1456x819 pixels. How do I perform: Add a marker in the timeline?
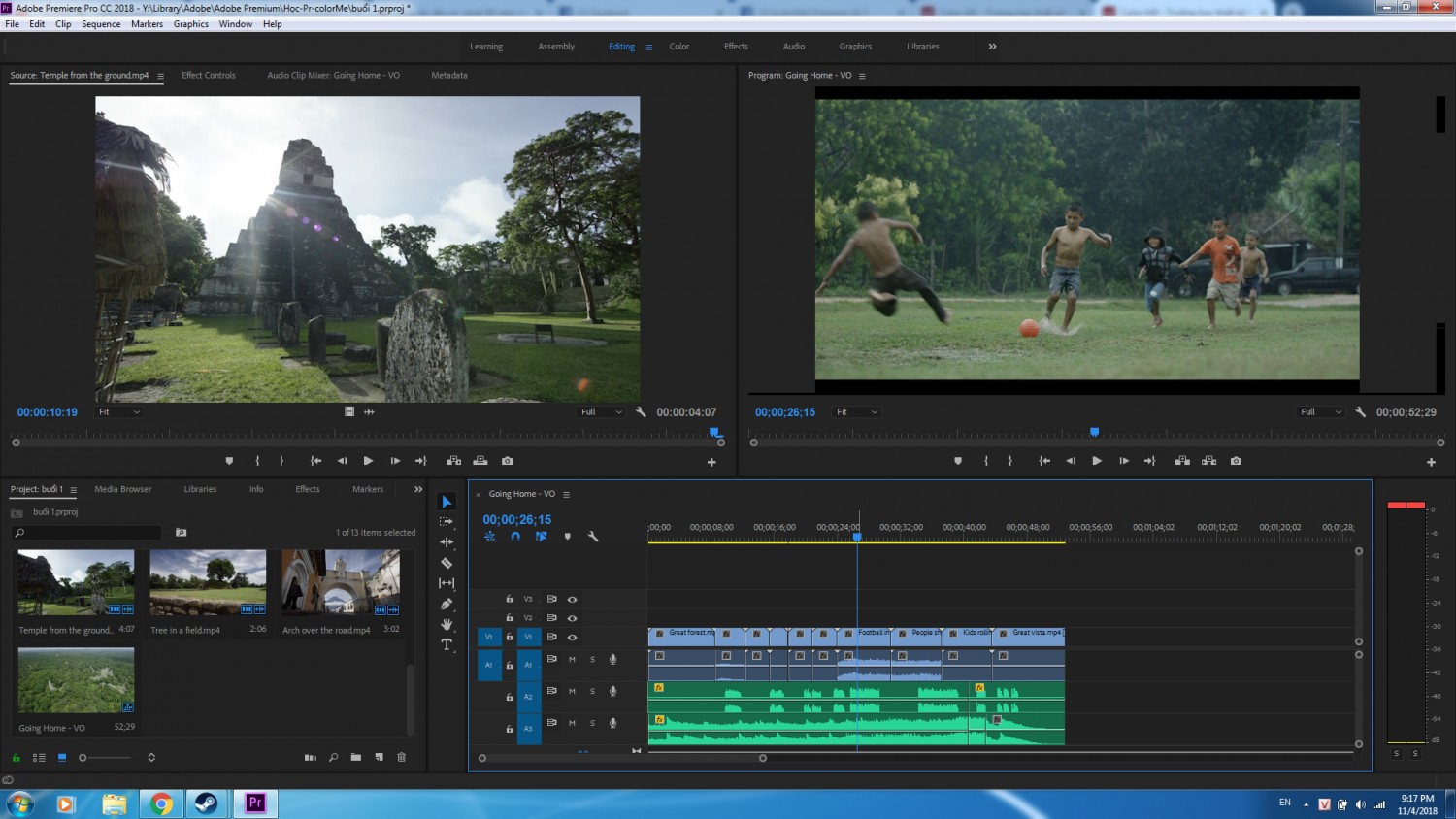(568, 536)
